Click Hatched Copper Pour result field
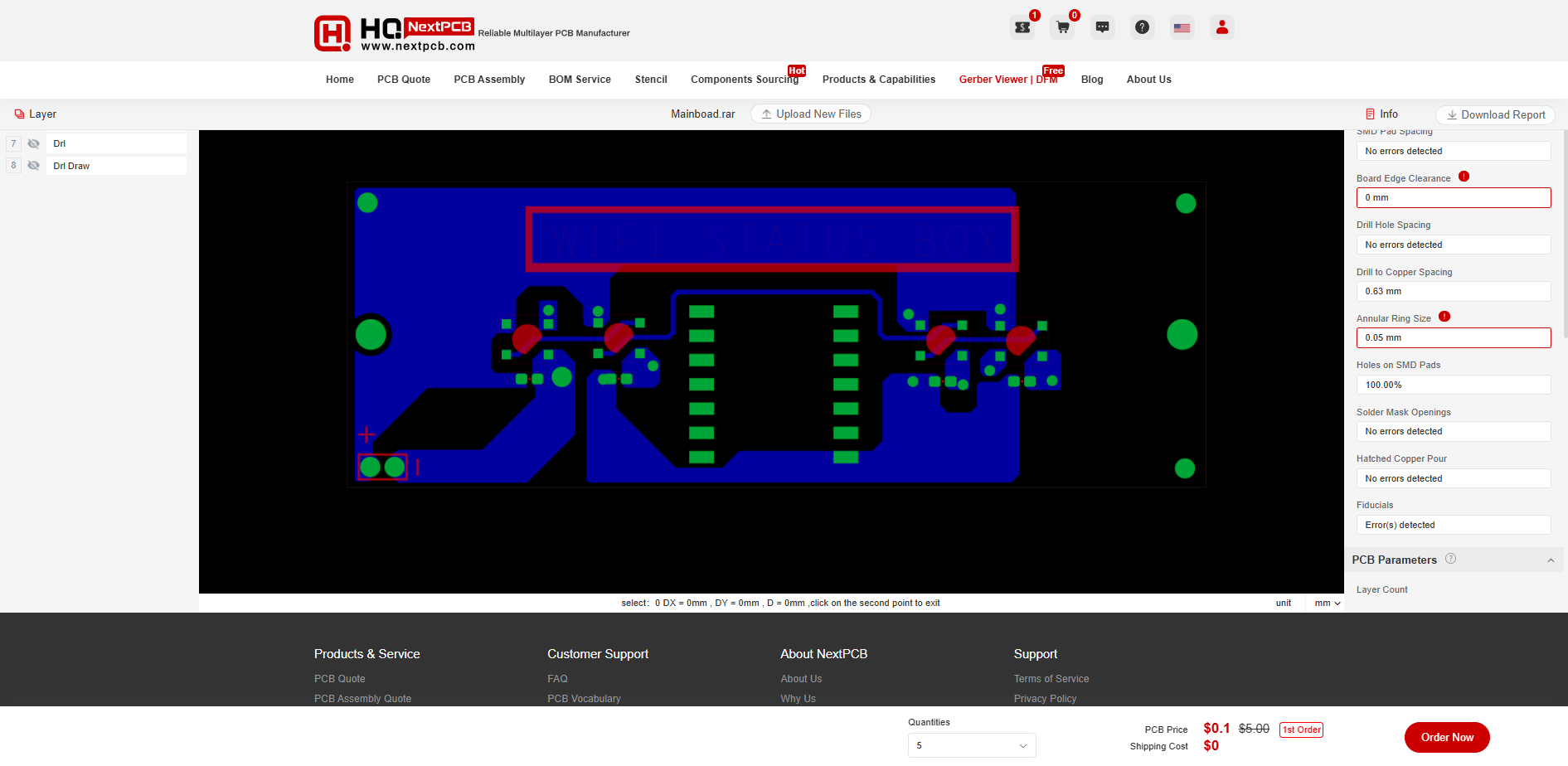Screen dimensions: 1568x766 pyautogui.click(x=1454, y=478)
